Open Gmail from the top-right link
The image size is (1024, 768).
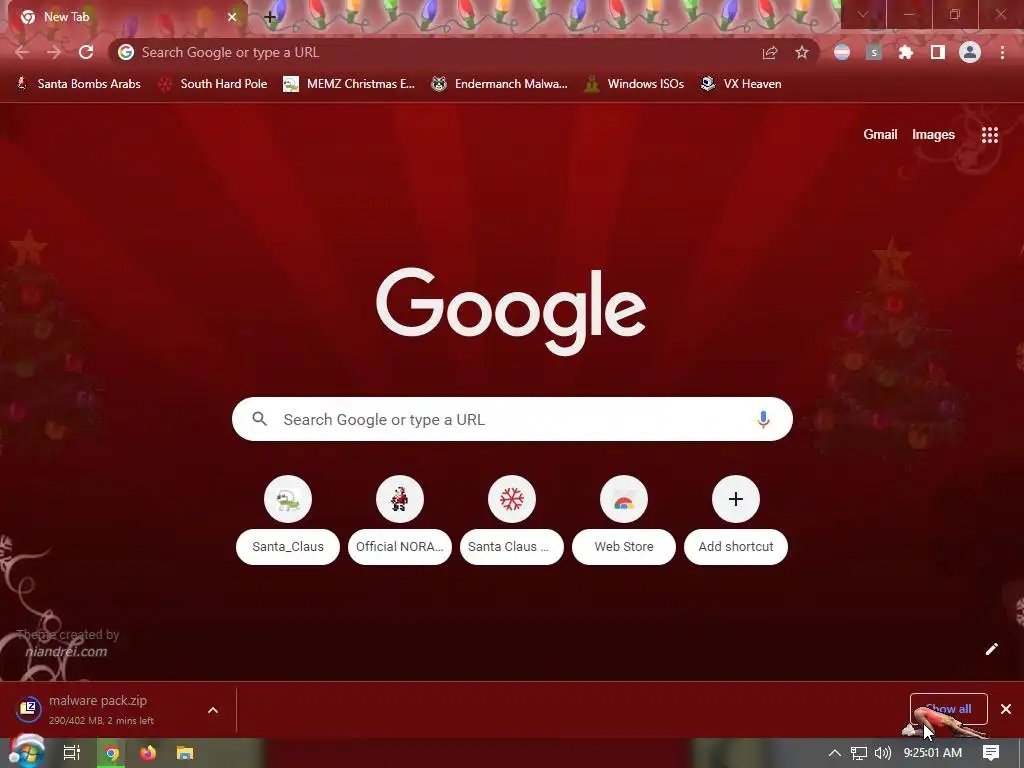coord(880,135)
